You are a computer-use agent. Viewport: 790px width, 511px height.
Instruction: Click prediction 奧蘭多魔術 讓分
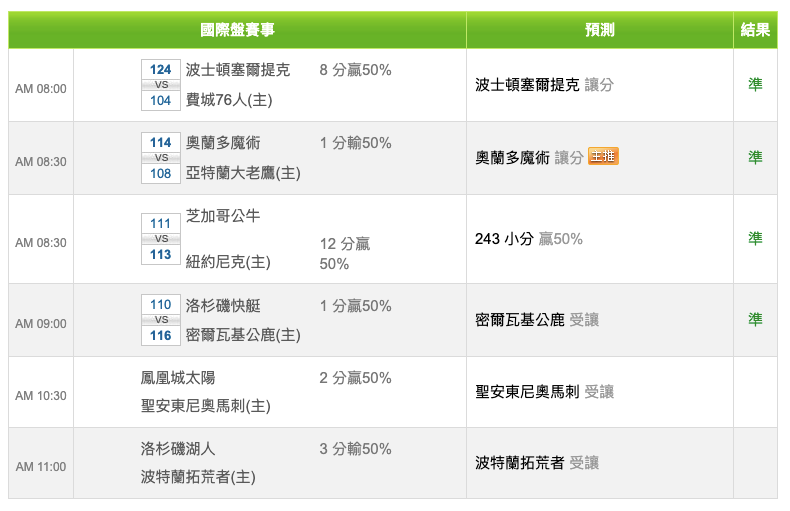529,158
